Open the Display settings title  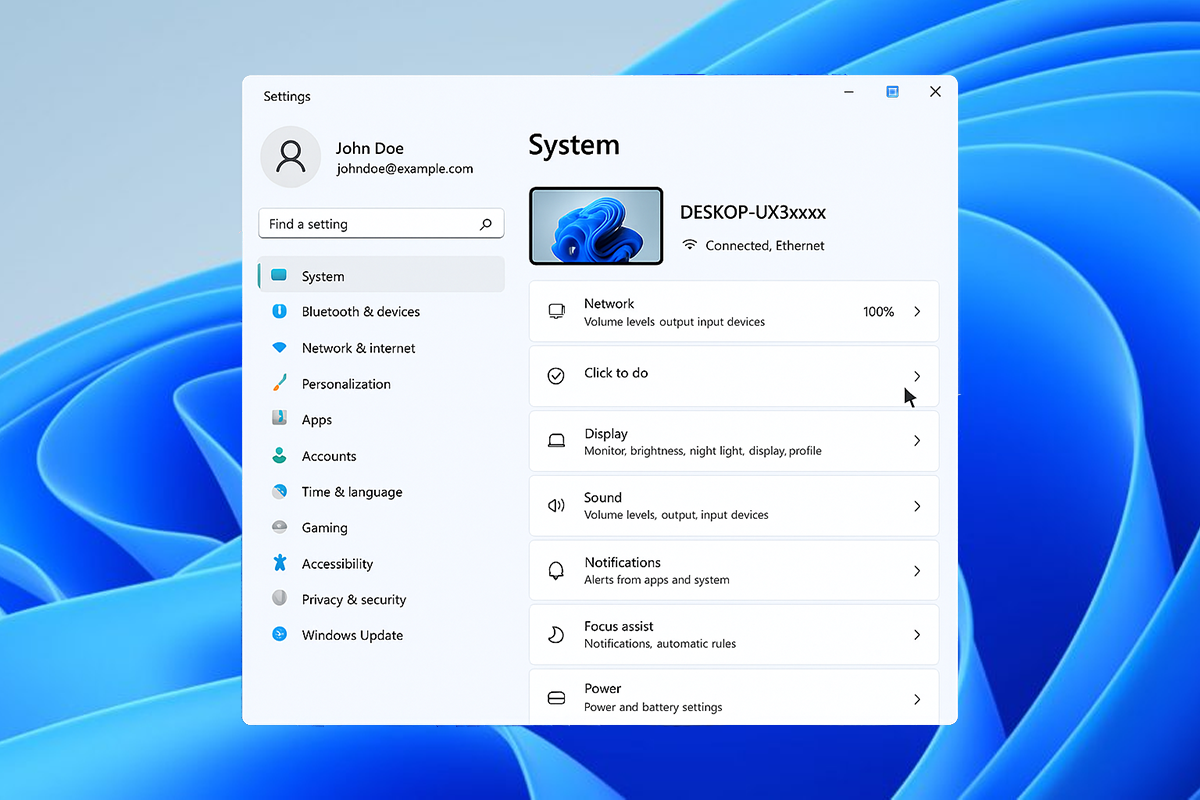point(606,434)
